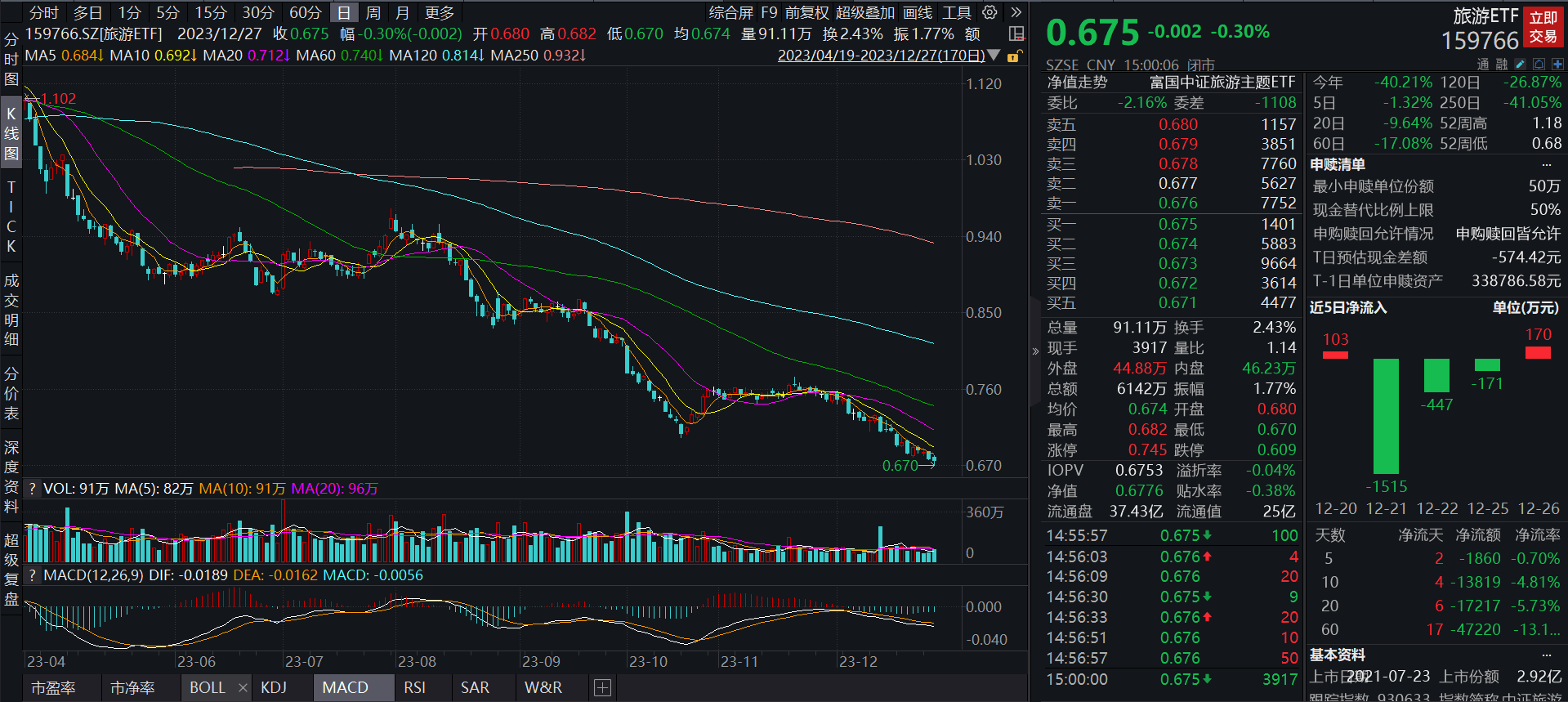Open 分价表 in left sidebar
1568x702 pixels.
[11, 394]
